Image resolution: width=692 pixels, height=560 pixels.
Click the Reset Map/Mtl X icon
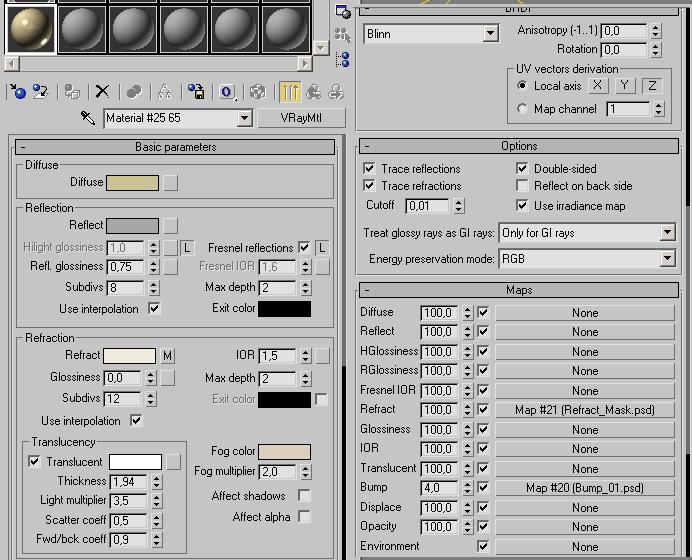(102, 91)
